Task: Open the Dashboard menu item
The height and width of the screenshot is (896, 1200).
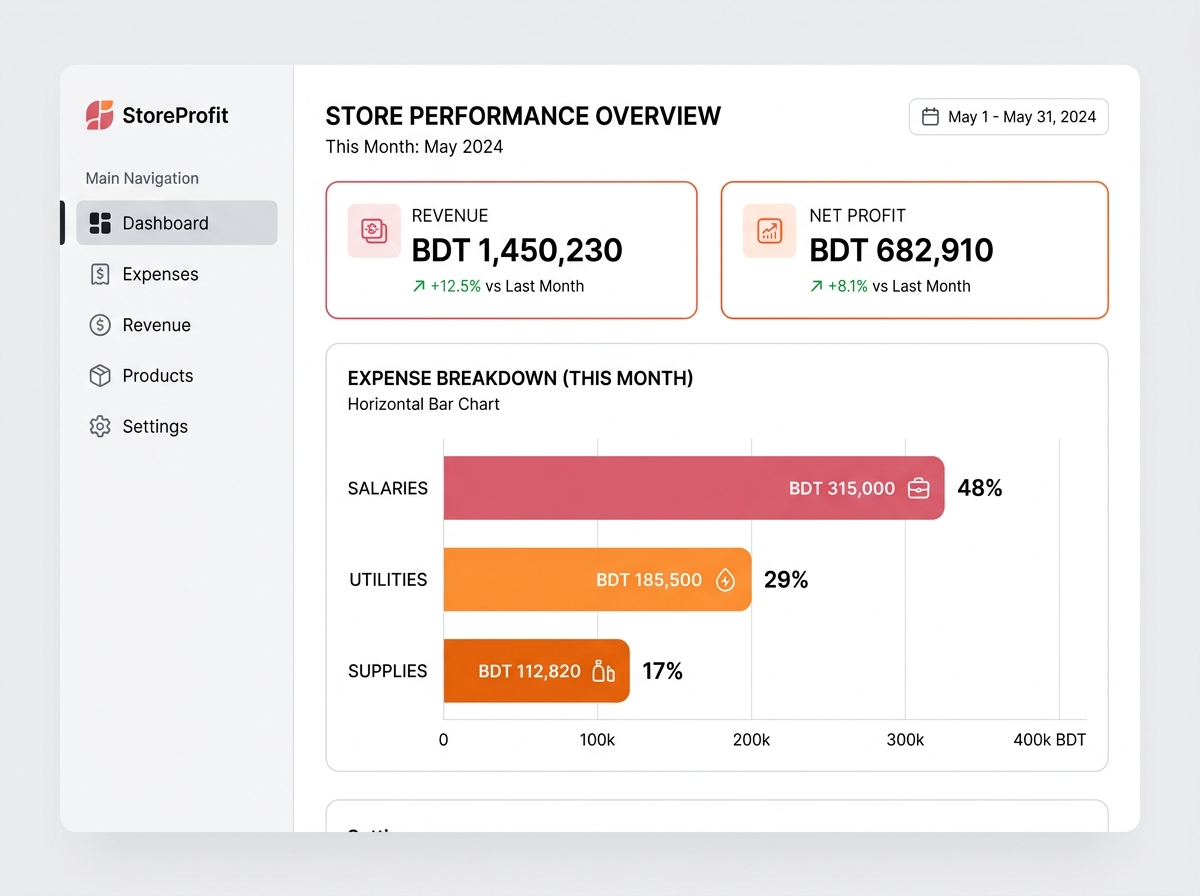Action: tap(177, 223)
